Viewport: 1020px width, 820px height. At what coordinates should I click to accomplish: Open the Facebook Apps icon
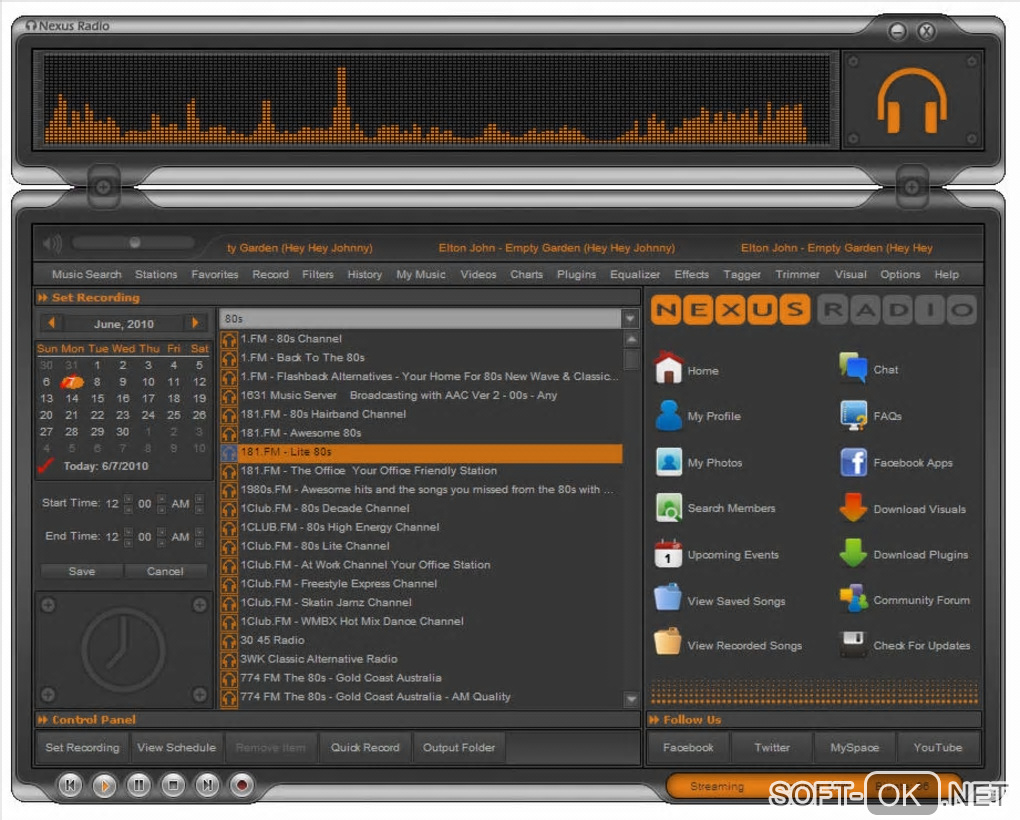pyautogui.click(x=853, y=462)
